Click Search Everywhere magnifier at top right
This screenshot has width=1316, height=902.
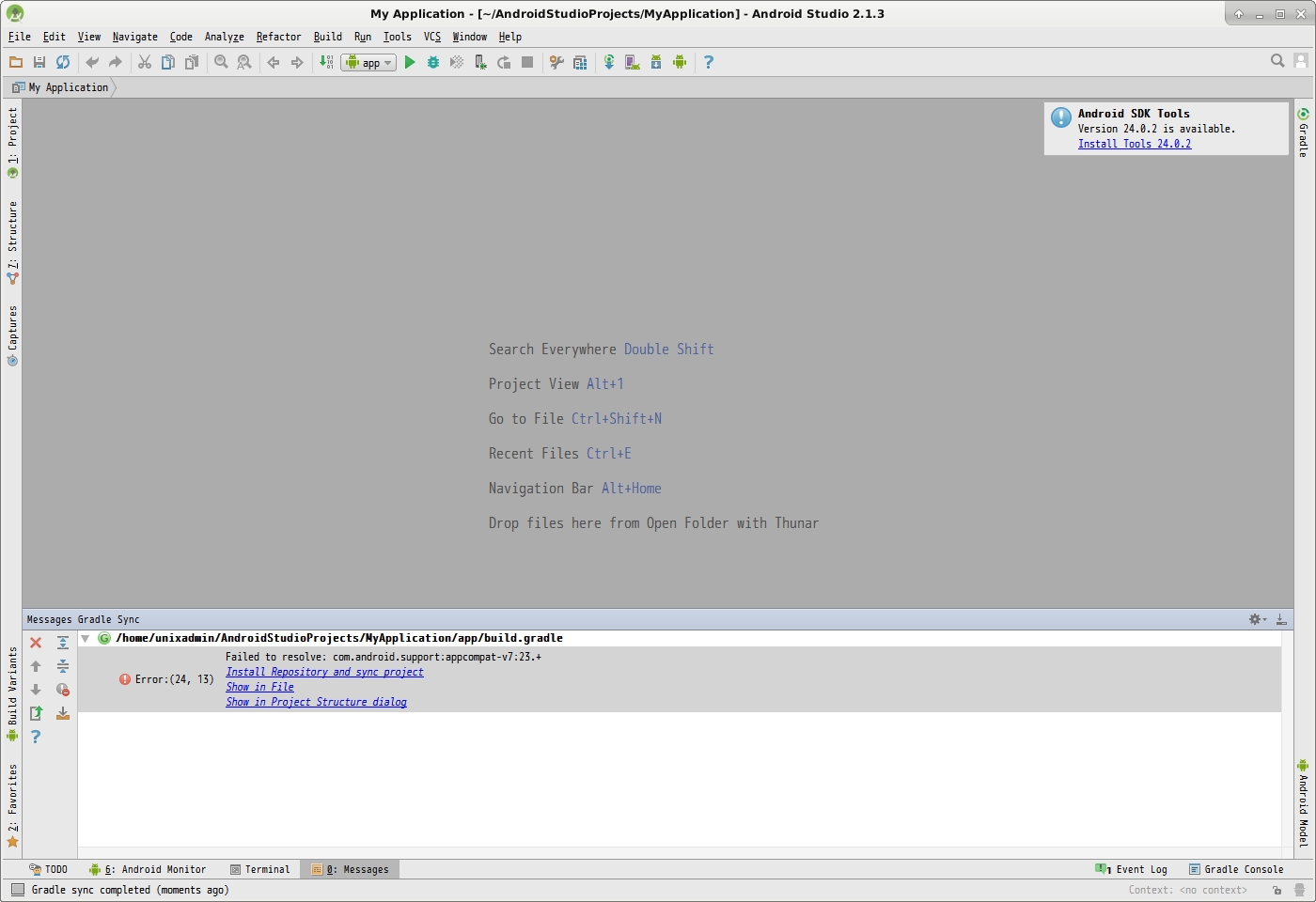(1277, 61)
